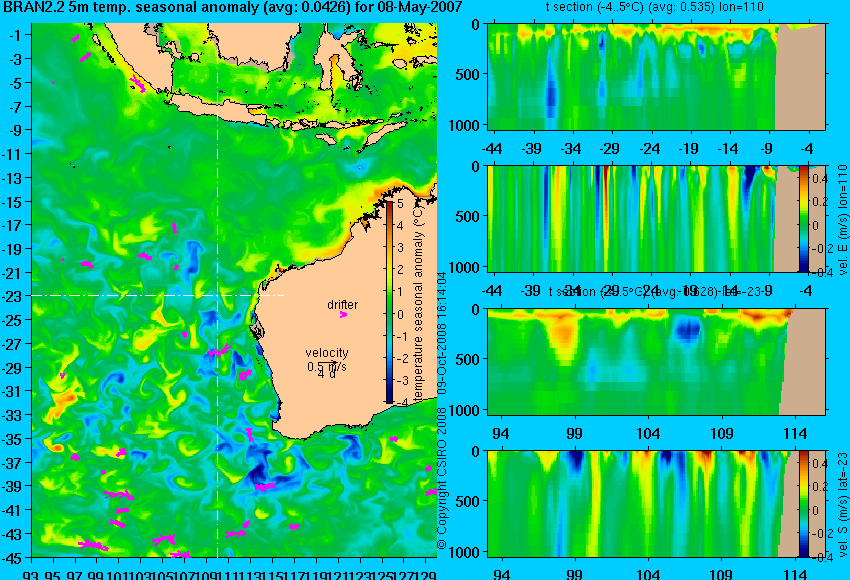Click the 'vel. E (m/s) lon=110' axis label

(843, 220)
